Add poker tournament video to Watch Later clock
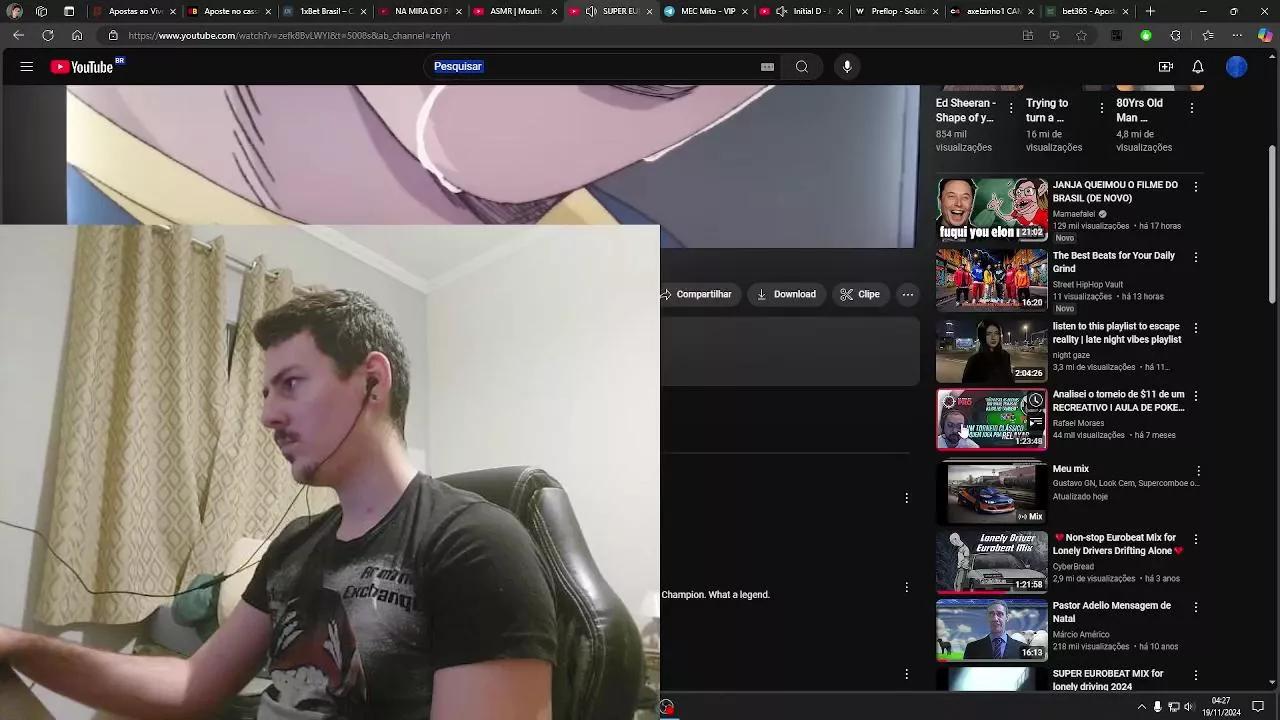 coord(1035,401)
